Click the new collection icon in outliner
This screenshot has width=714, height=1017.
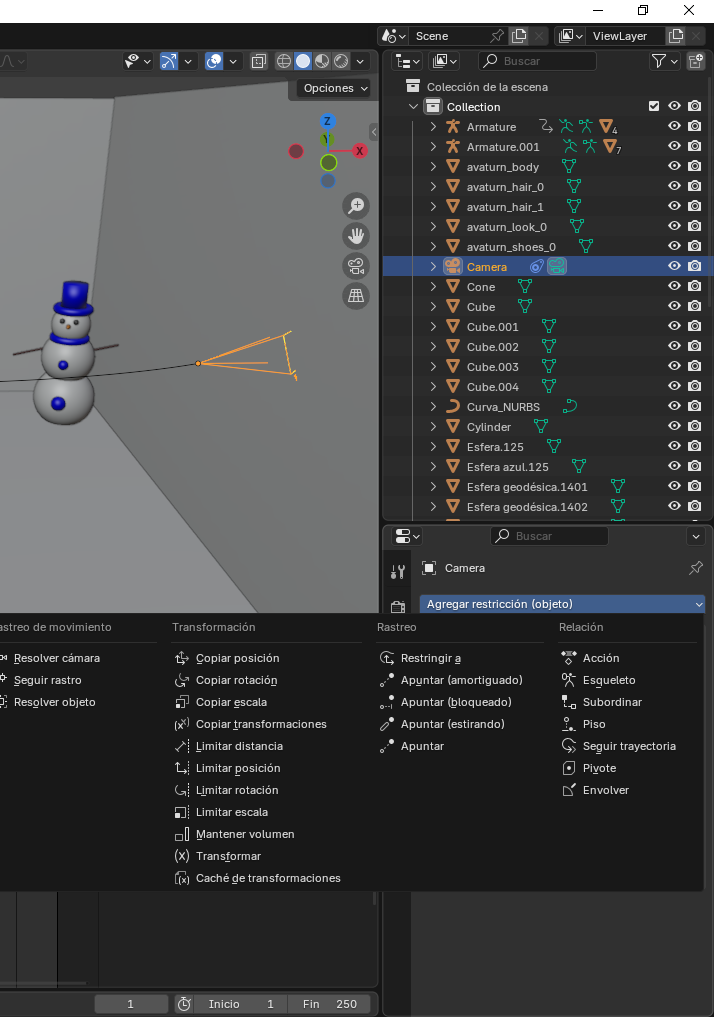(695, 61)
